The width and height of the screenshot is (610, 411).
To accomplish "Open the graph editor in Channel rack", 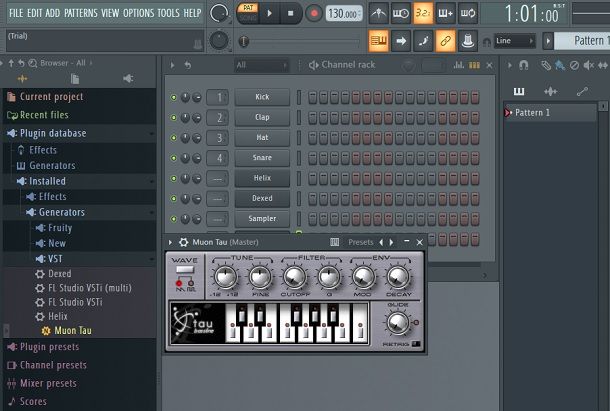I will click(459, 65).
